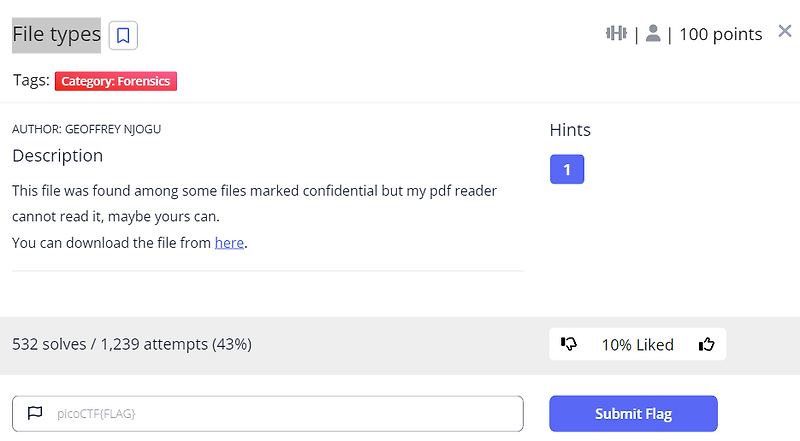Viewport: 800px width, 441px height.
Task: Close the challenge dialog with X
Action: [x=784, y=33]
